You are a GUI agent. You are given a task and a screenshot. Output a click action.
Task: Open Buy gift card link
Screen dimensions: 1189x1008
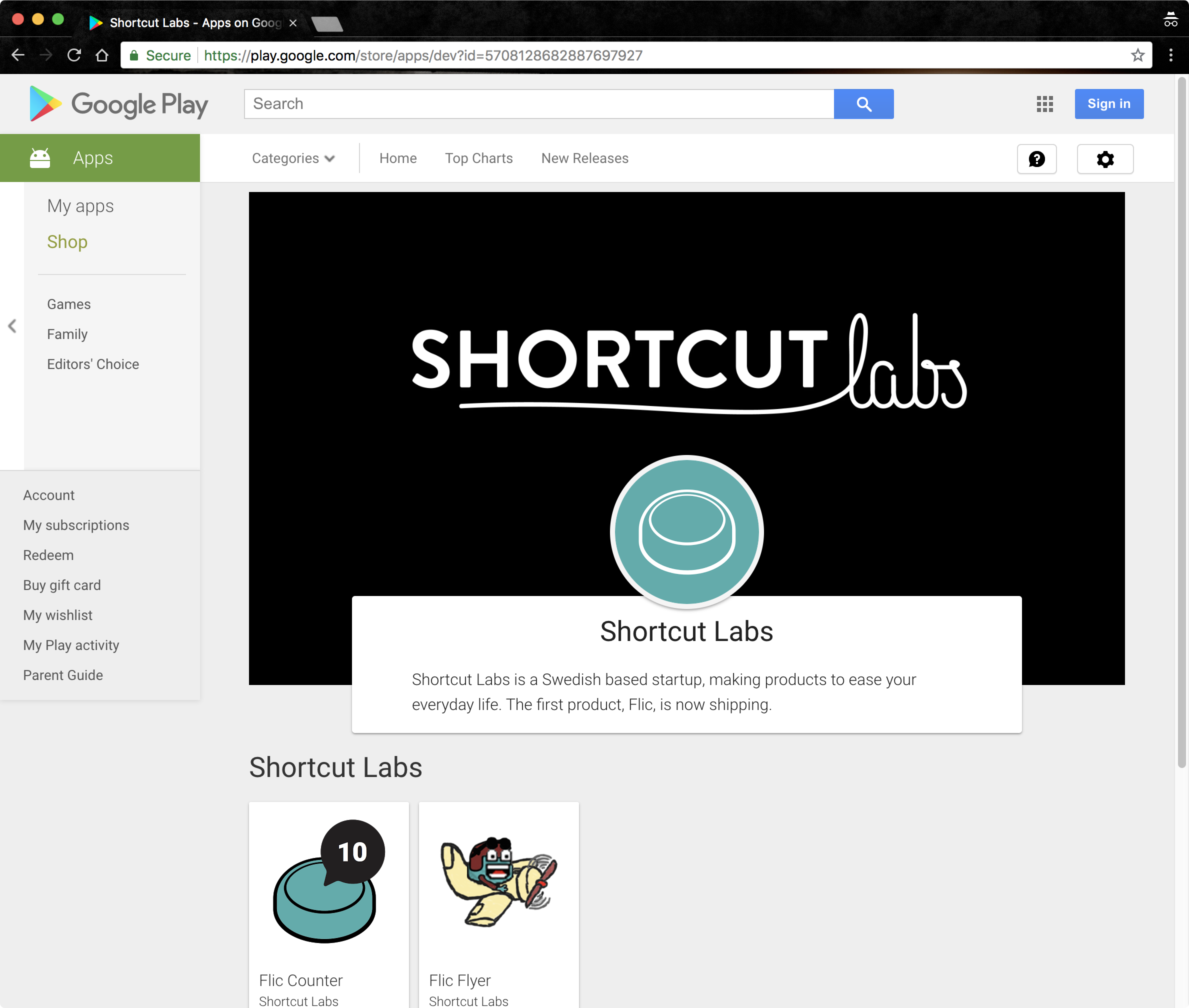click(x=61, y=585)
